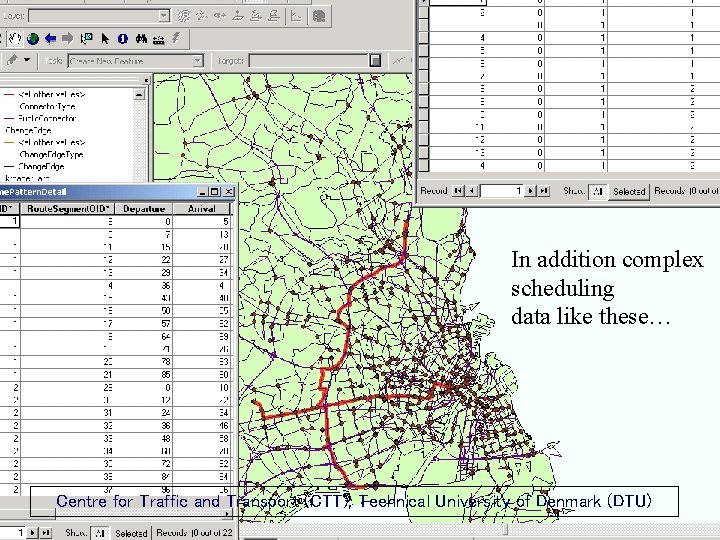Click the record number field in upper-right table

(501, 191)
